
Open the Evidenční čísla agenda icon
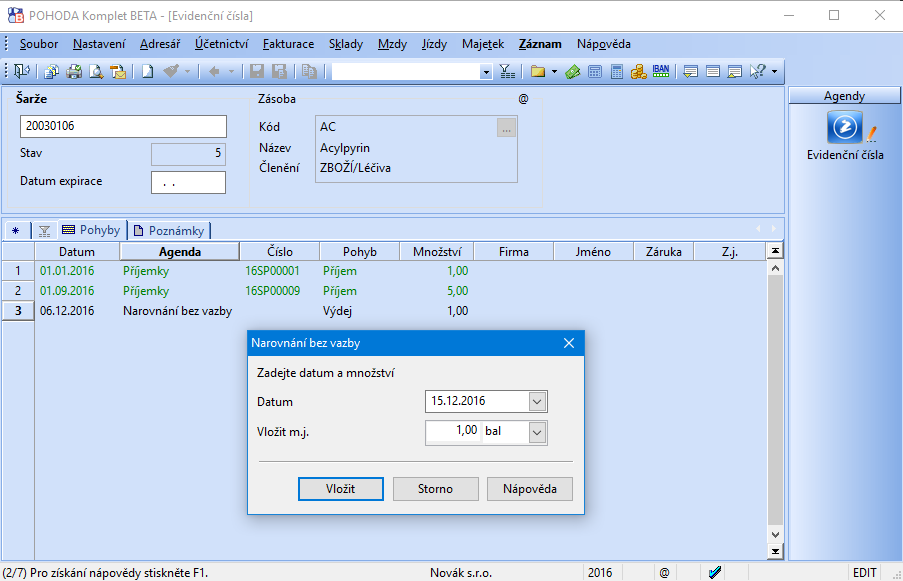pos(845,128)
